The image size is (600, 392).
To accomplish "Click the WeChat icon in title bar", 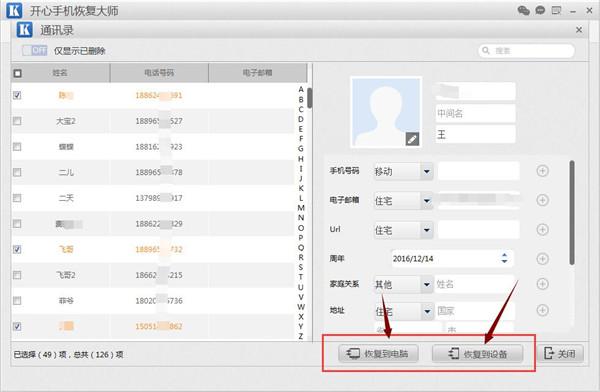I will coord(523,10).
